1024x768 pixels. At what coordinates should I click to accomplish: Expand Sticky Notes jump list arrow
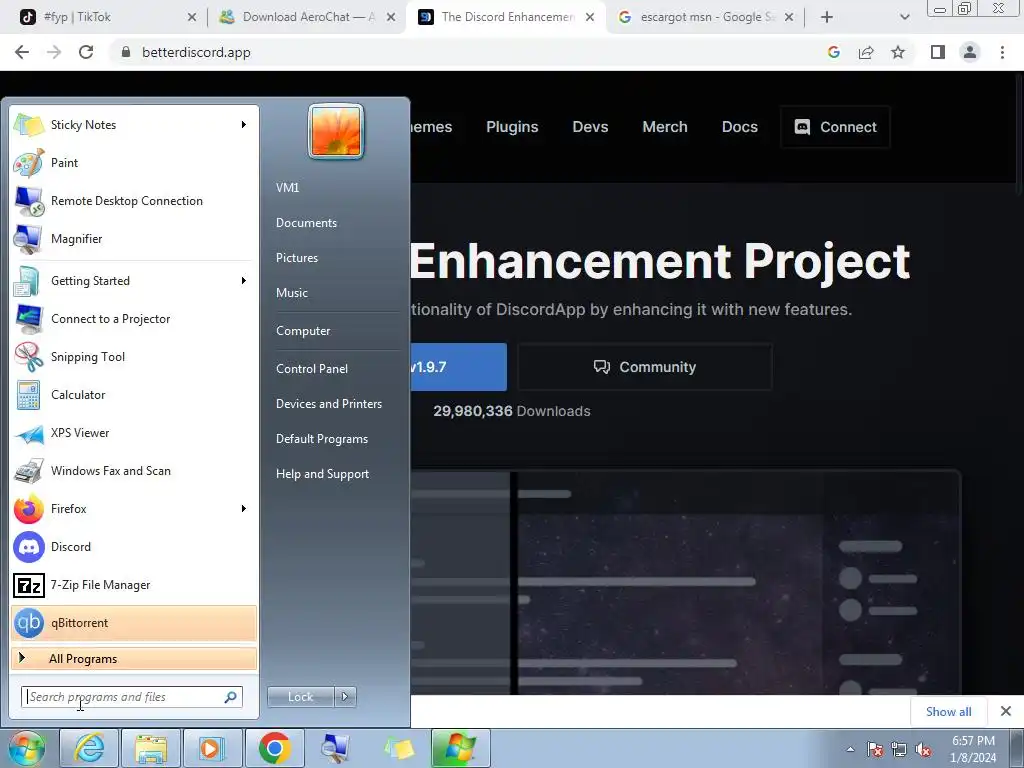[x=244, y=124]
